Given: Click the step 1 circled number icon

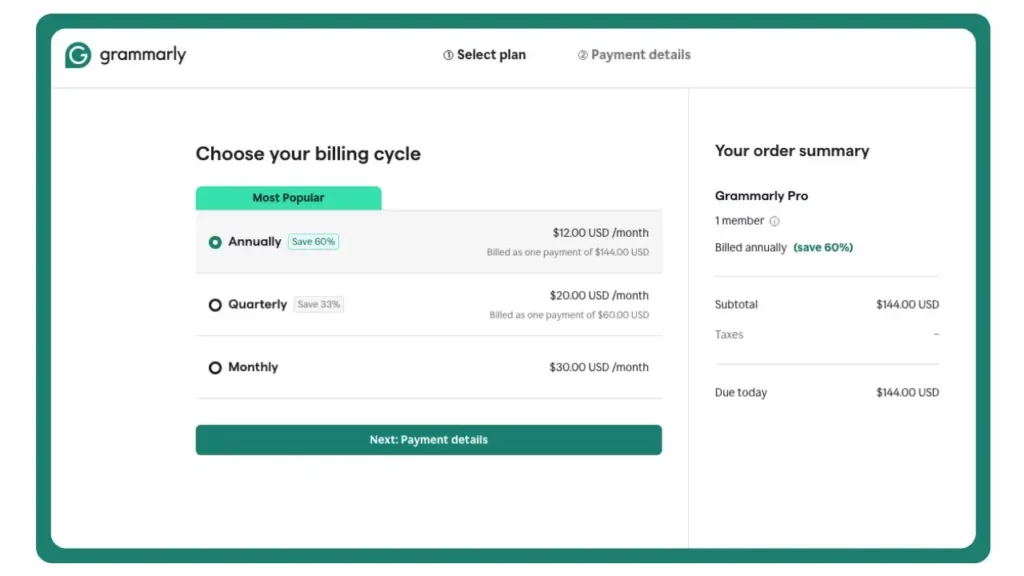Looking at the screenshot, I should (x=448, y=56).
